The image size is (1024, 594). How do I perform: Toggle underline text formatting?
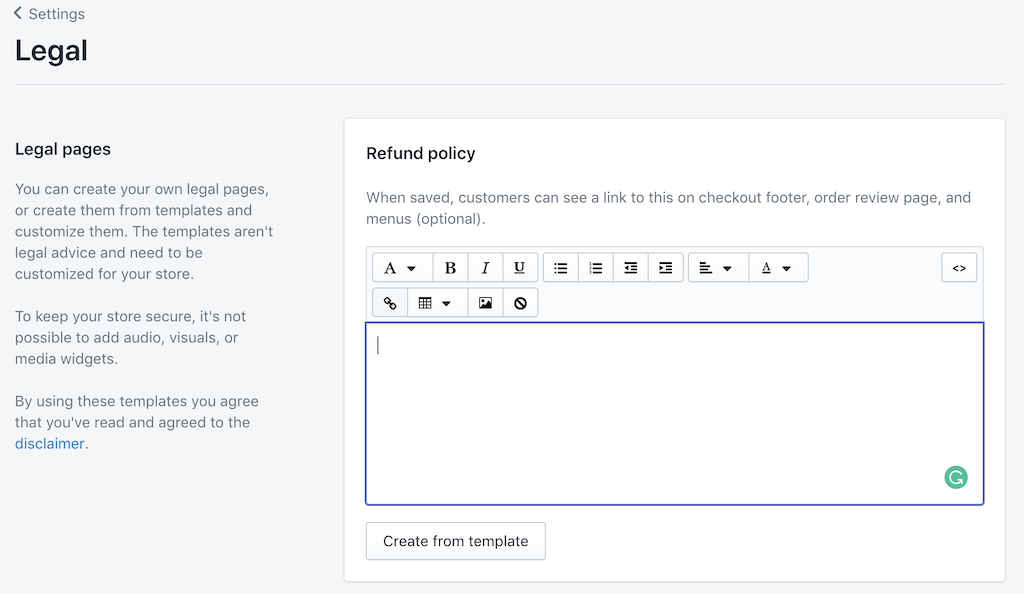519,268
